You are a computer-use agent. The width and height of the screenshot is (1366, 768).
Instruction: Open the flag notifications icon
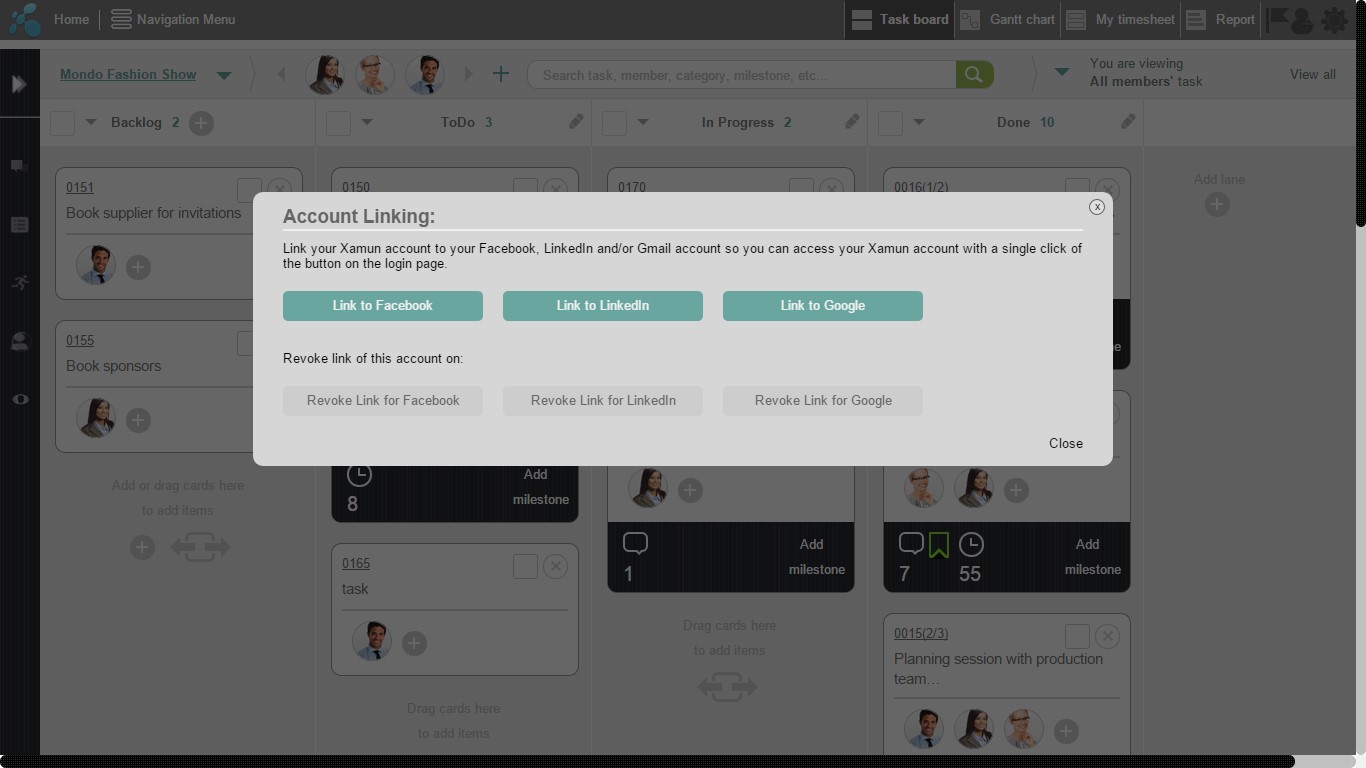1277,19
